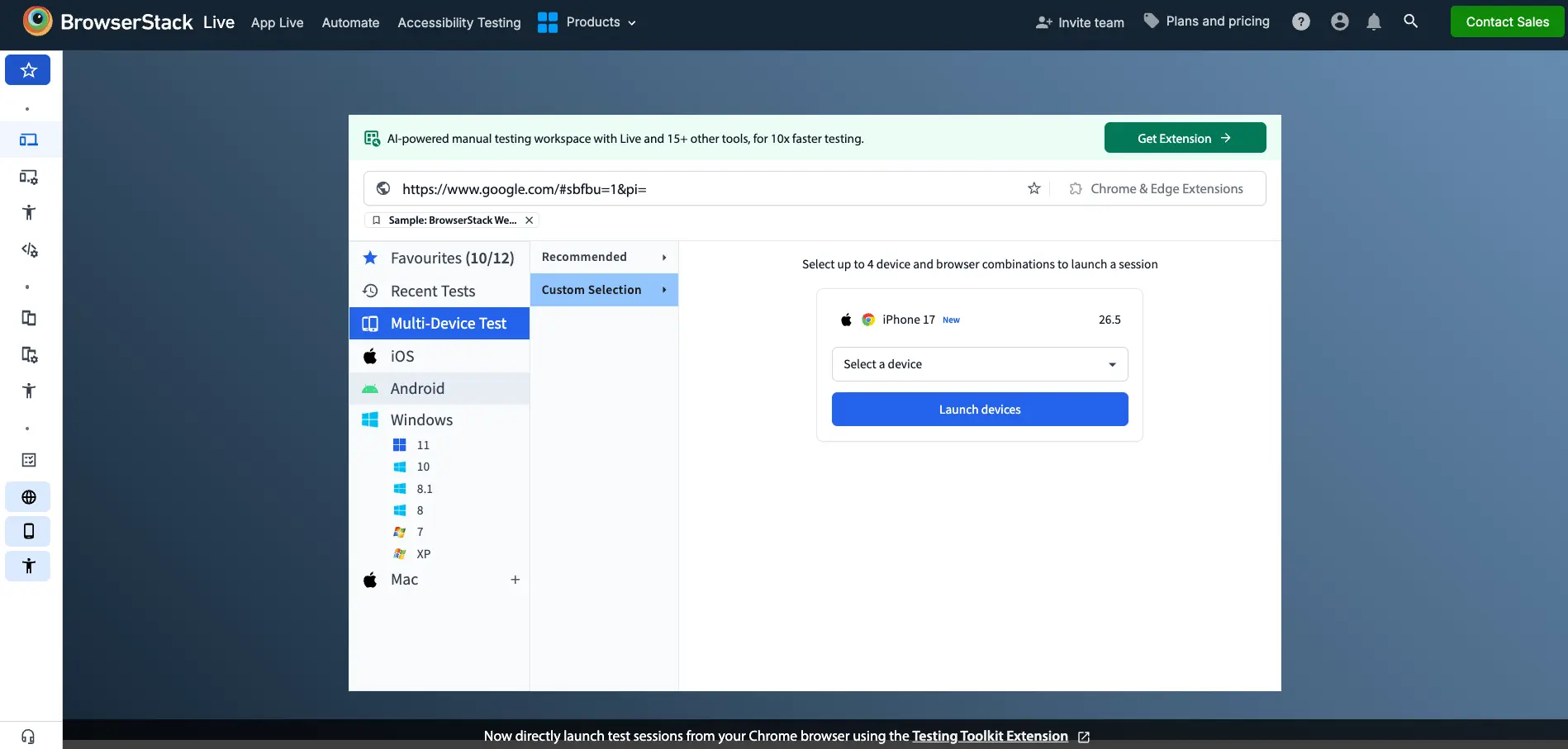The height and width of the screenshot is (749, 1568).
Task: Choose the Android platform
Action: (440, 388)
